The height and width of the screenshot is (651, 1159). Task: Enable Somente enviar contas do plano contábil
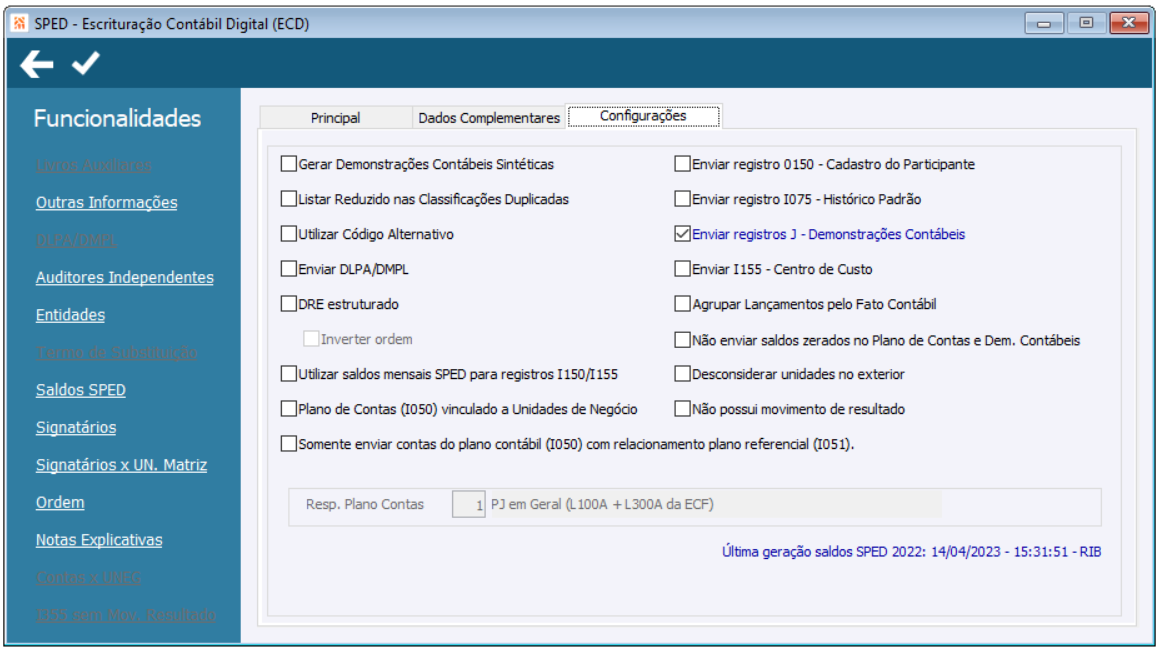click(289, 444)
